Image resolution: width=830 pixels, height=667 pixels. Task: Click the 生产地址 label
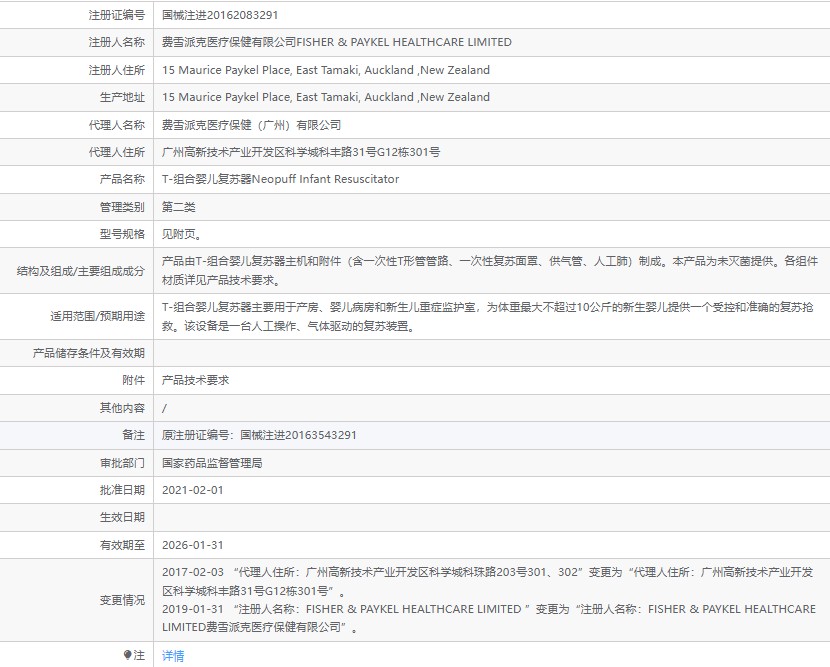[x=122, y=97]
